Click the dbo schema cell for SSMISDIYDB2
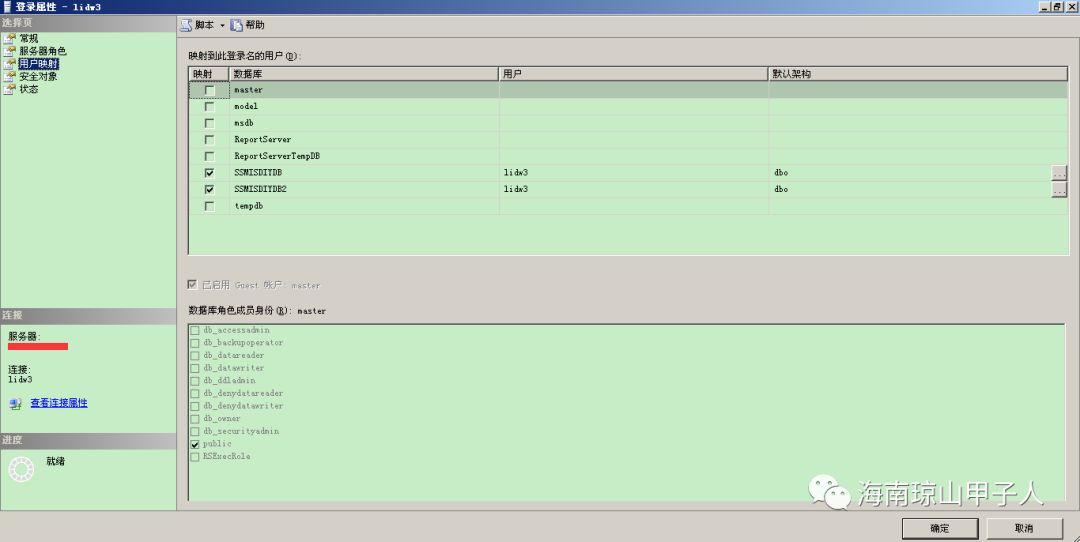The height and width of the screenshot is (542, 1080). [x=910, y=189]
